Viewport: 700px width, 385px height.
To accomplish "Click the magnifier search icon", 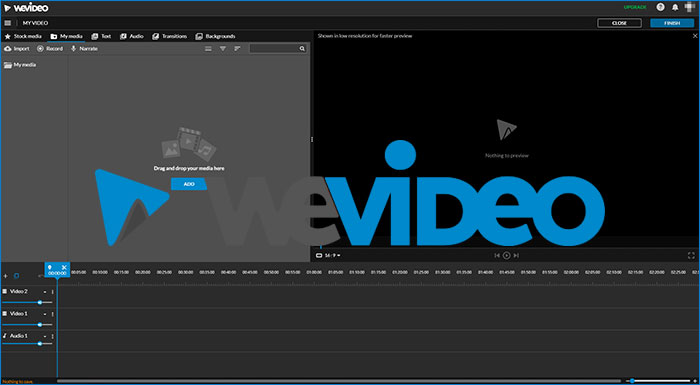I will [x=302, y=49].
